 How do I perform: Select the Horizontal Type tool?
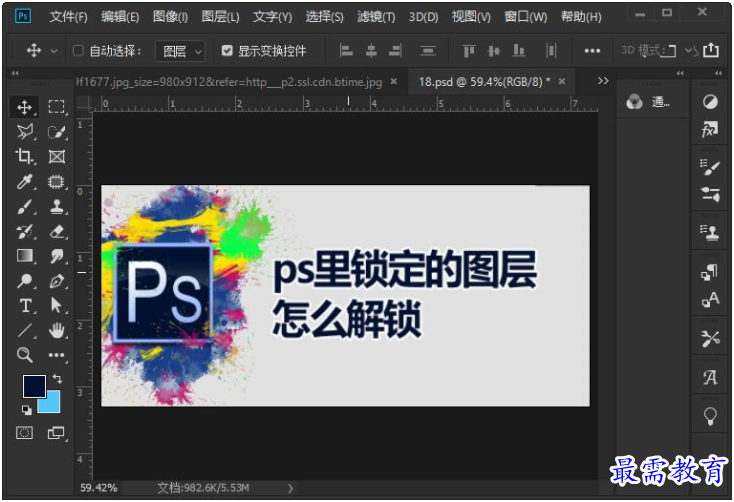(24, 305)
